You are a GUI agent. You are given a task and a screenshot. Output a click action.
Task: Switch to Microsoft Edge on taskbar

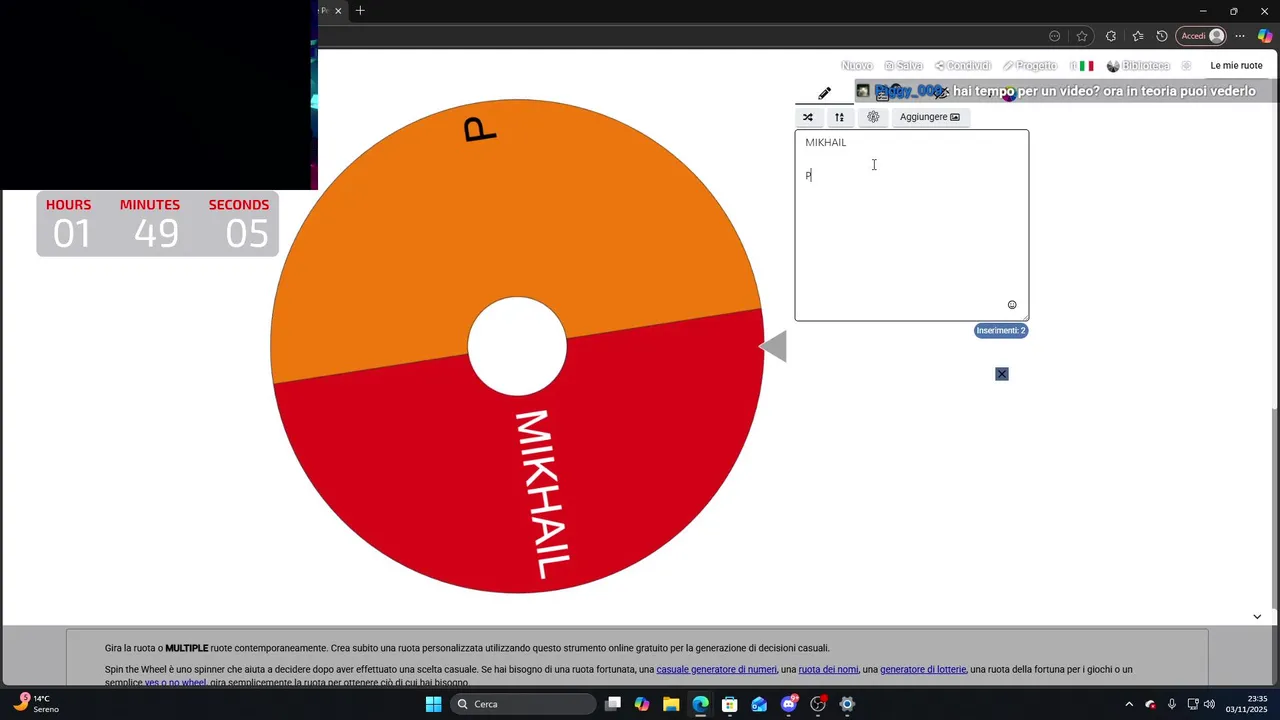tap(700, 704)
